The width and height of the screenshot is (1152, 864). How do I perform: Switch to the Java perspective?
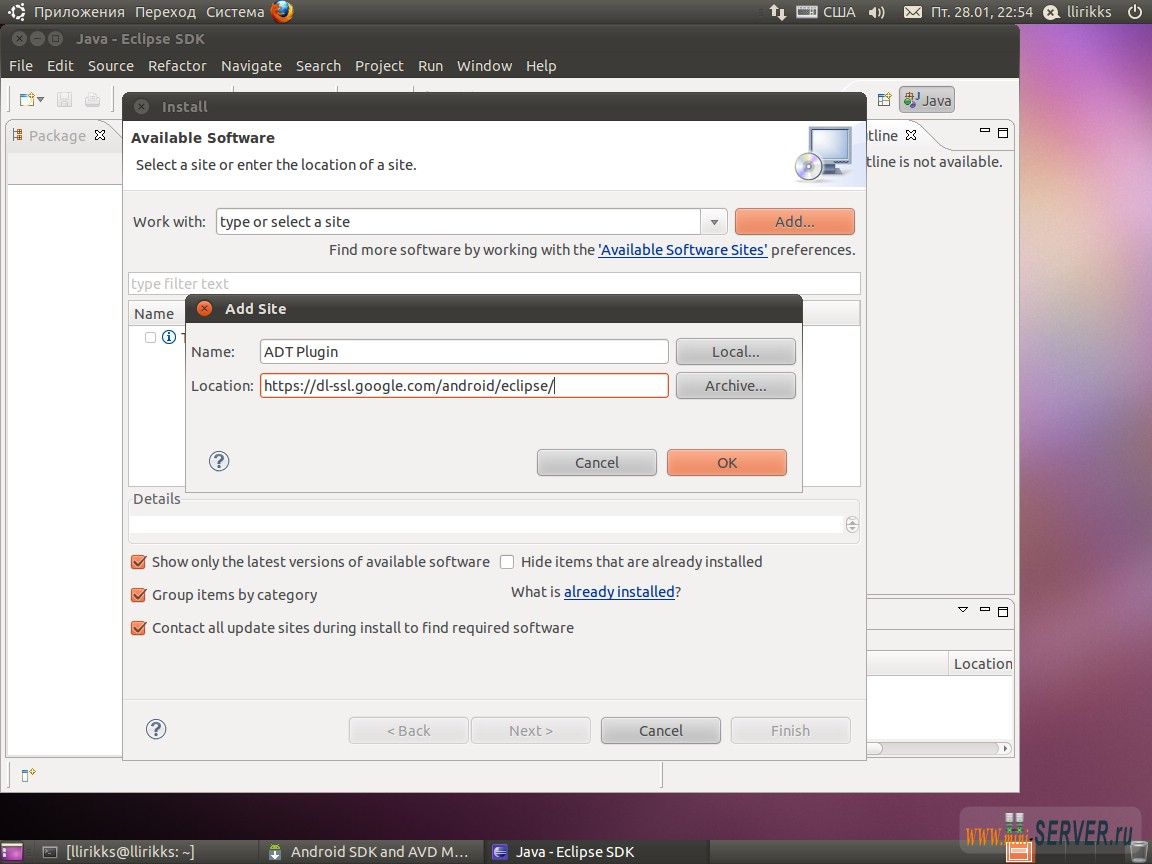coord(927,100)
